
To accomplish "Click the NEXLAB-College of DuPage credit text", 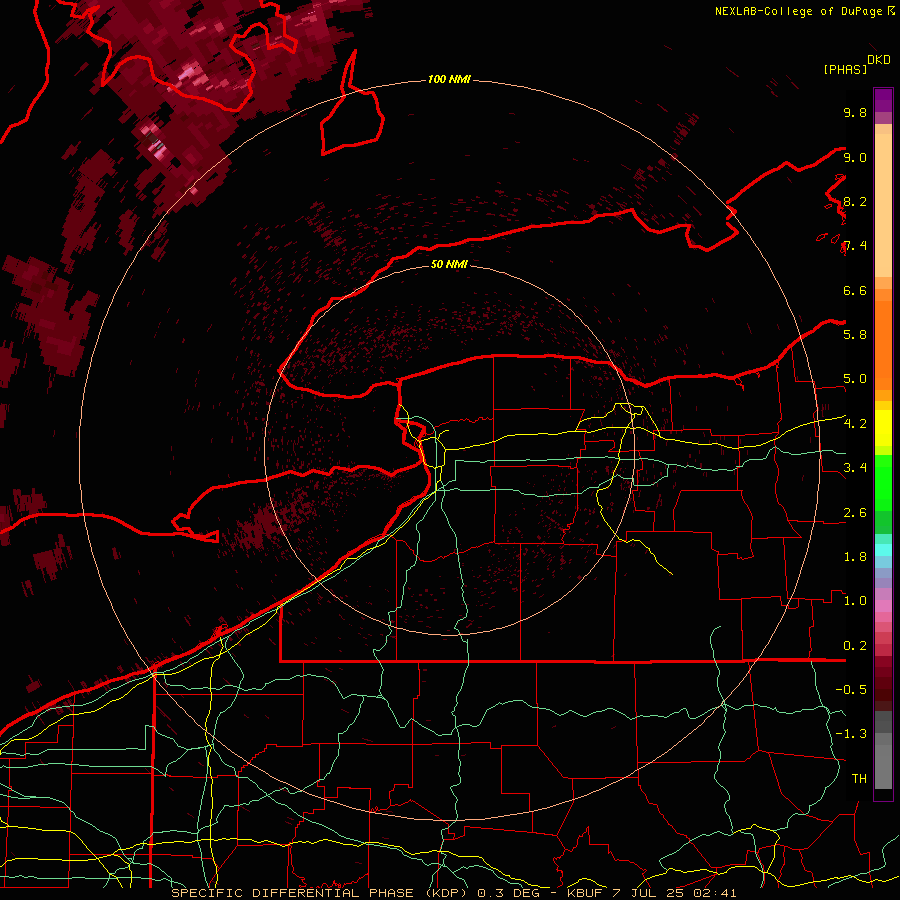I will click(800, 11).
